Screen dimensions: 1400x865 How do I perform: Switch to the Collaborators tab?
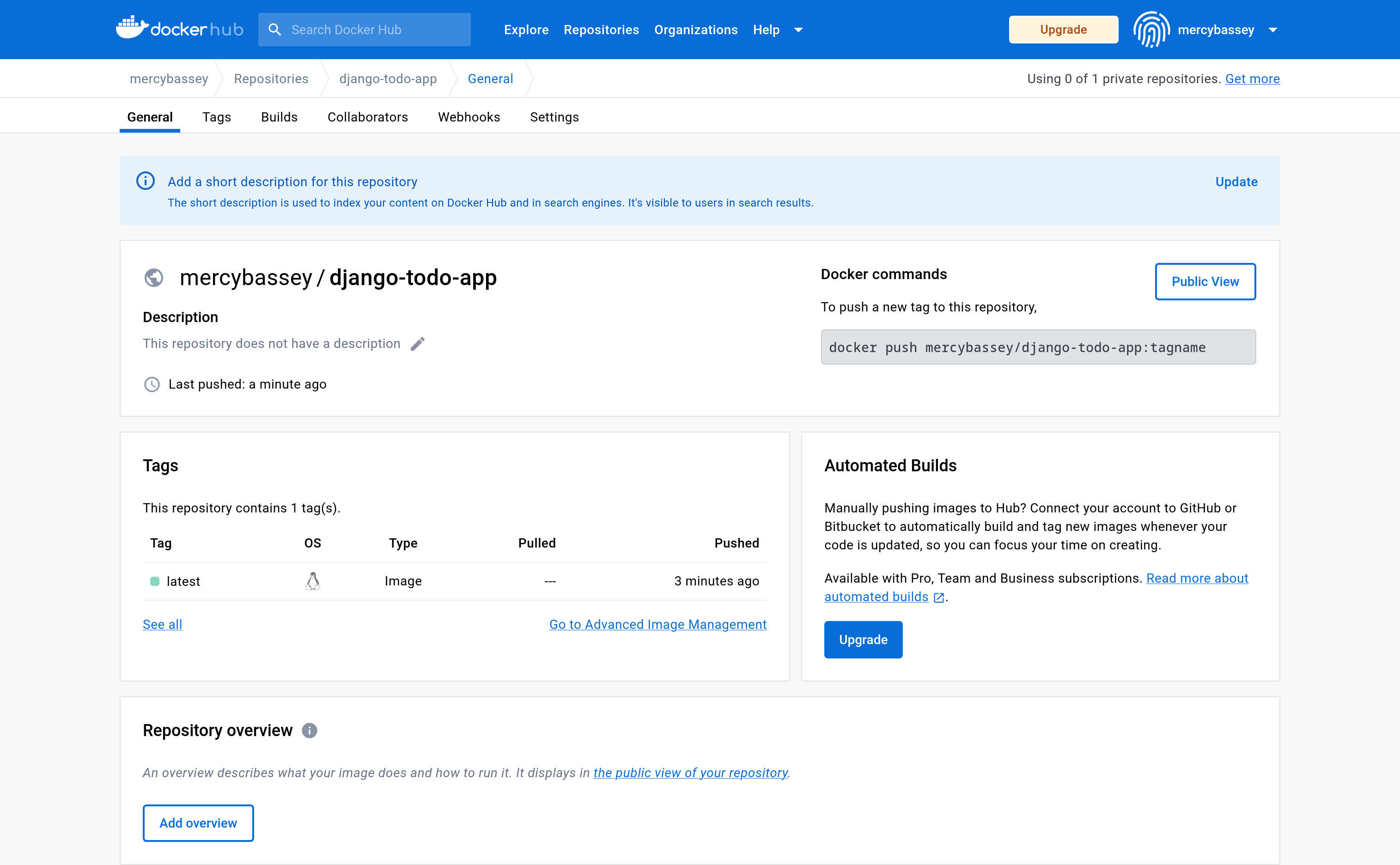click(368, 117)
